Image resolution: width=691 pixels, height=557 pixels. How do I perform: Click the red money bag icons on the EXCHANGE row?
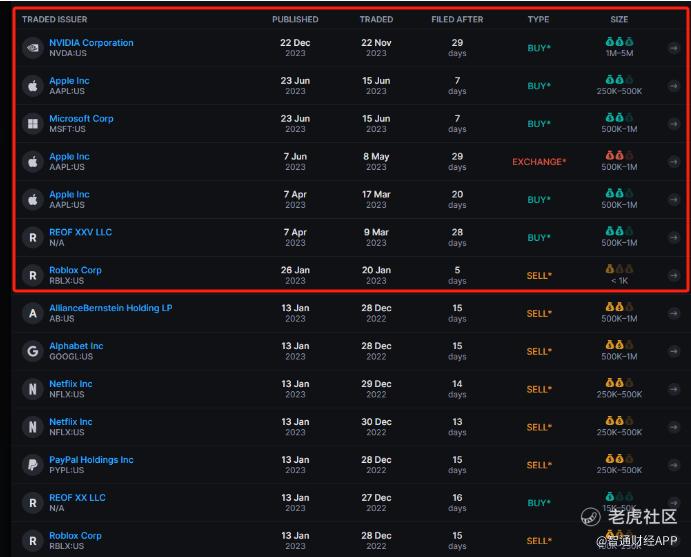click(619, 155)
